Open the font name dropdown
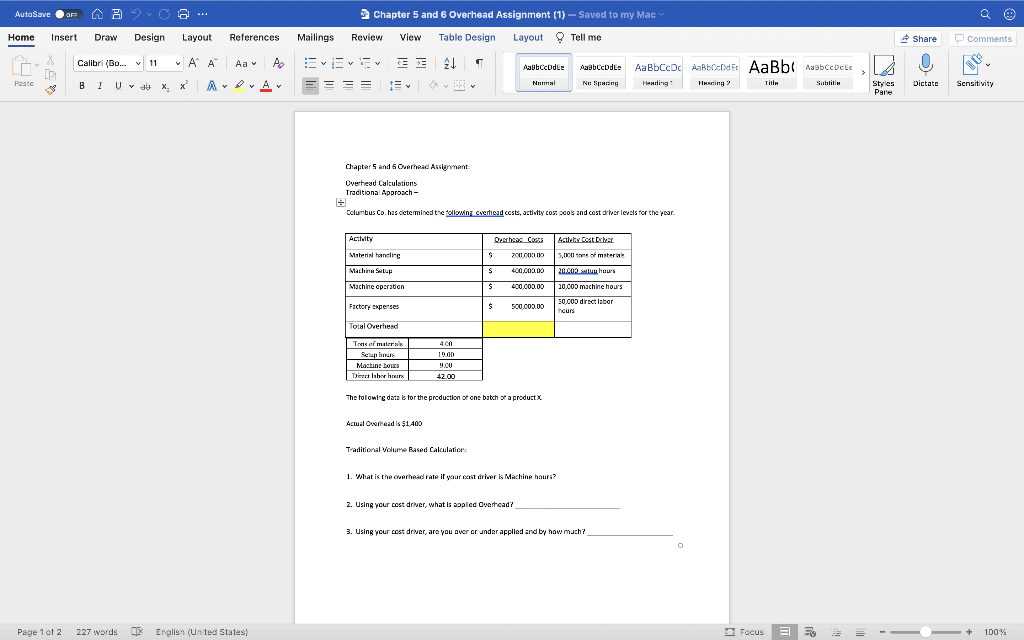This screenshot has width=1024, height=640. coord(106,63)
